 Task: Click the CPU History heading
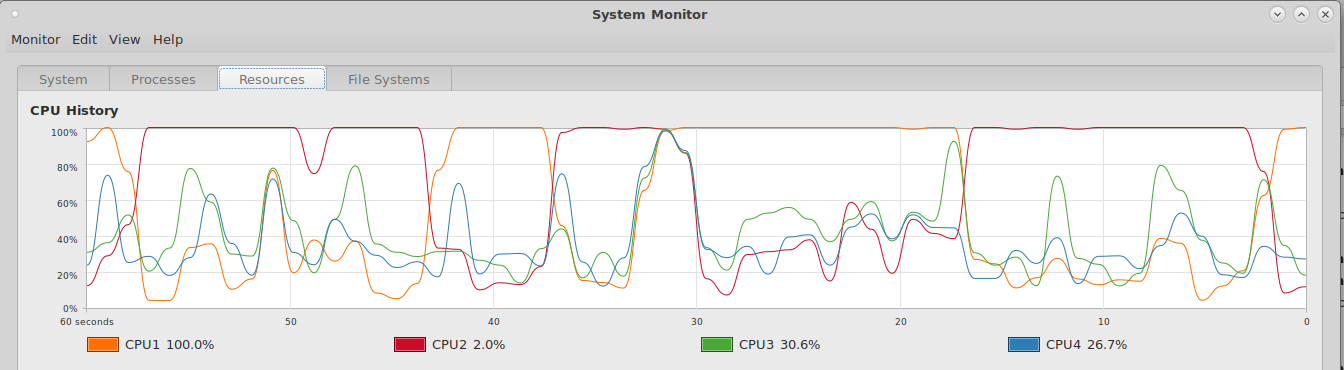[x=74, y=111]
